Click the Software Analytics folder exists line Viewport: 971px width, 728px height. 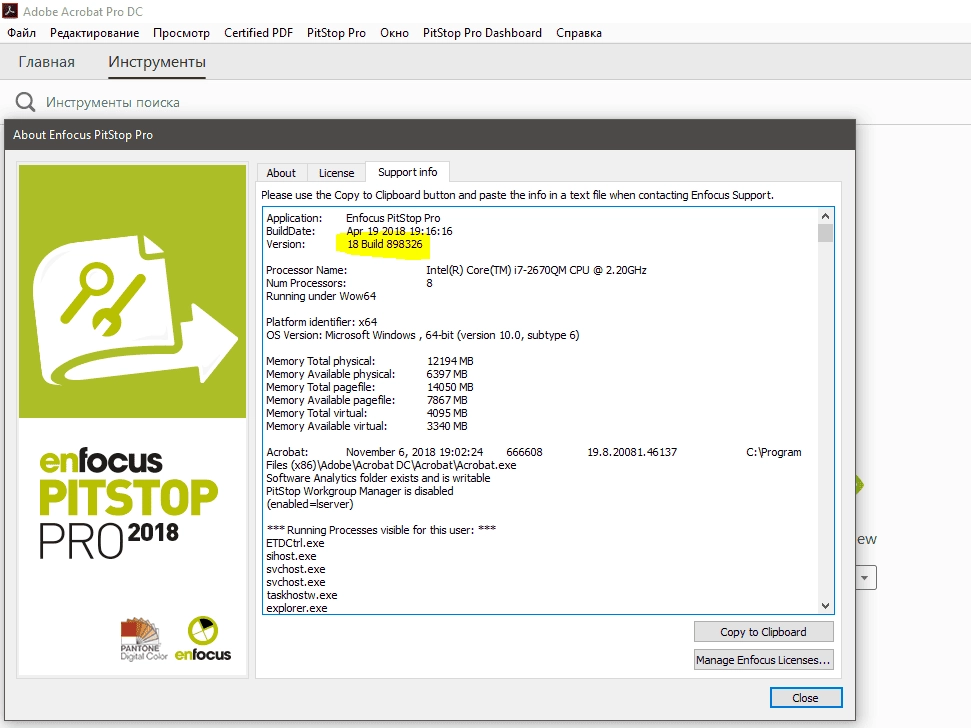click(x=378, y=478)
